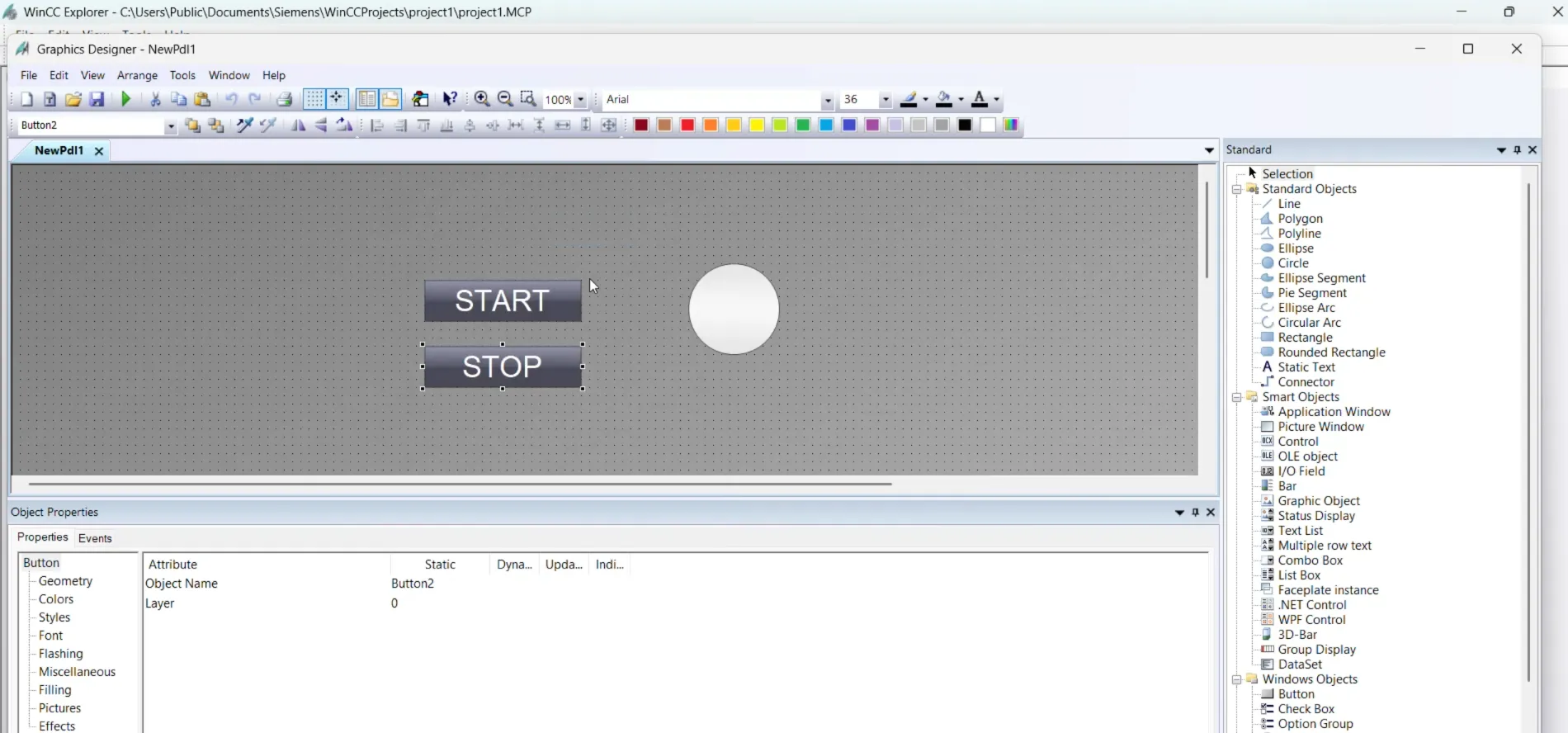Copy object properties with the eyedropper icon
This screenshot has width=1568, height=733.
pos(245,125)
